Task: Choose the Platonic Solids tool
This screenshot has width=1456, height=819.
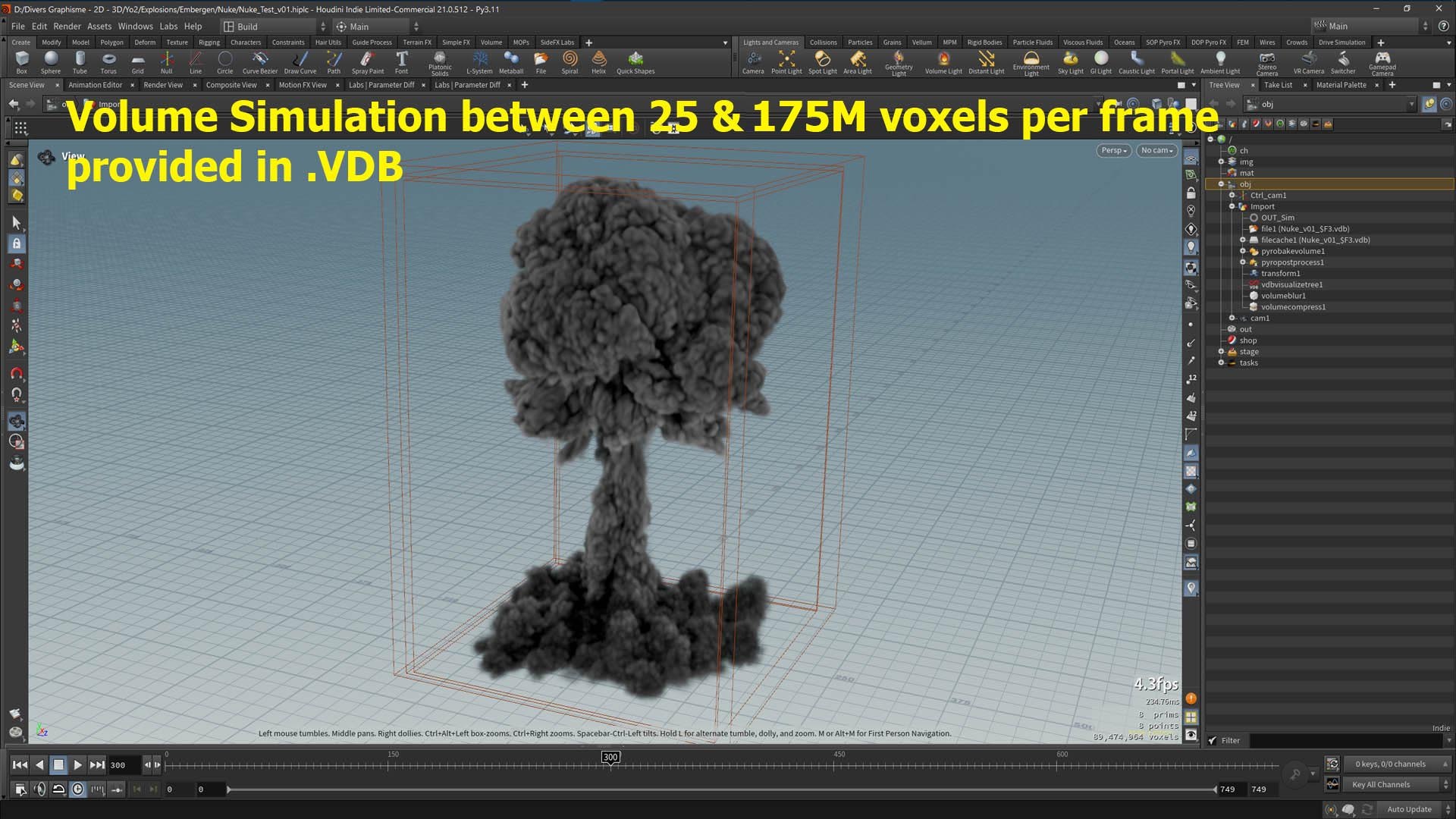Action: click(x=440, y=64)
